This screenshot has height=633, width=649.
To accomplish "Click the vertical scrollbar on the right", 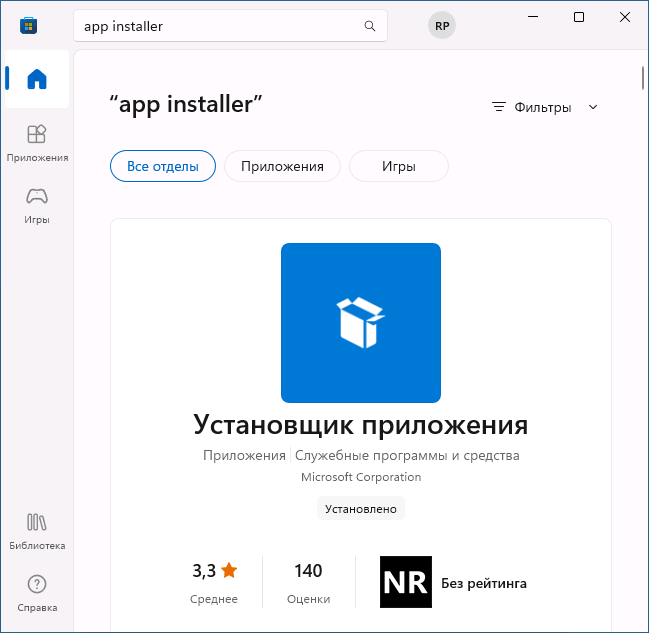I will tap(643, 78).
